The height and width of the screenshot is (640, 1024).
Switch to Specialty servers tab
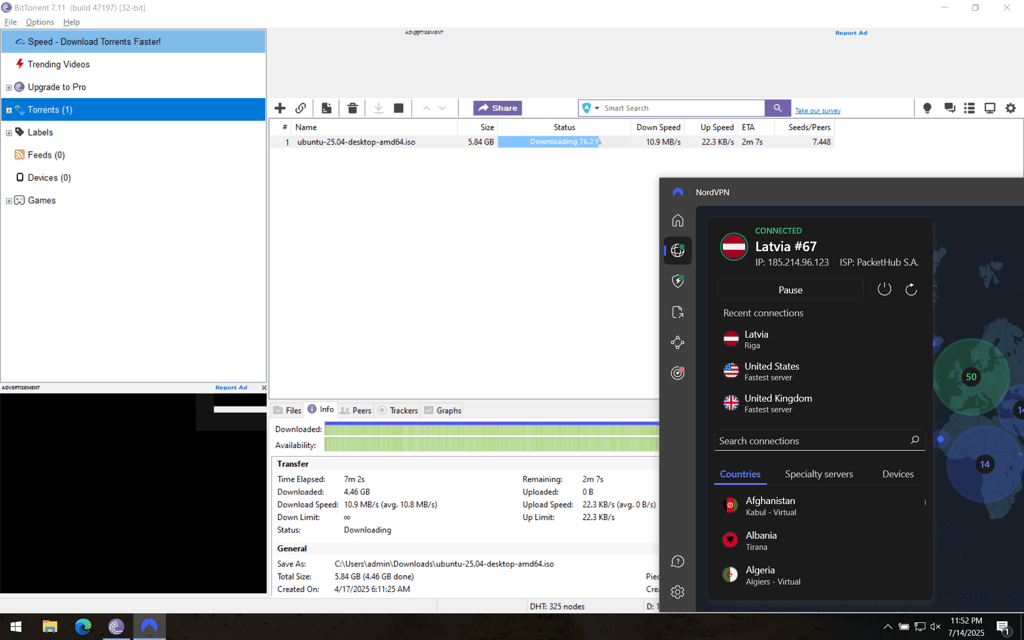click(x=819, y=474)
